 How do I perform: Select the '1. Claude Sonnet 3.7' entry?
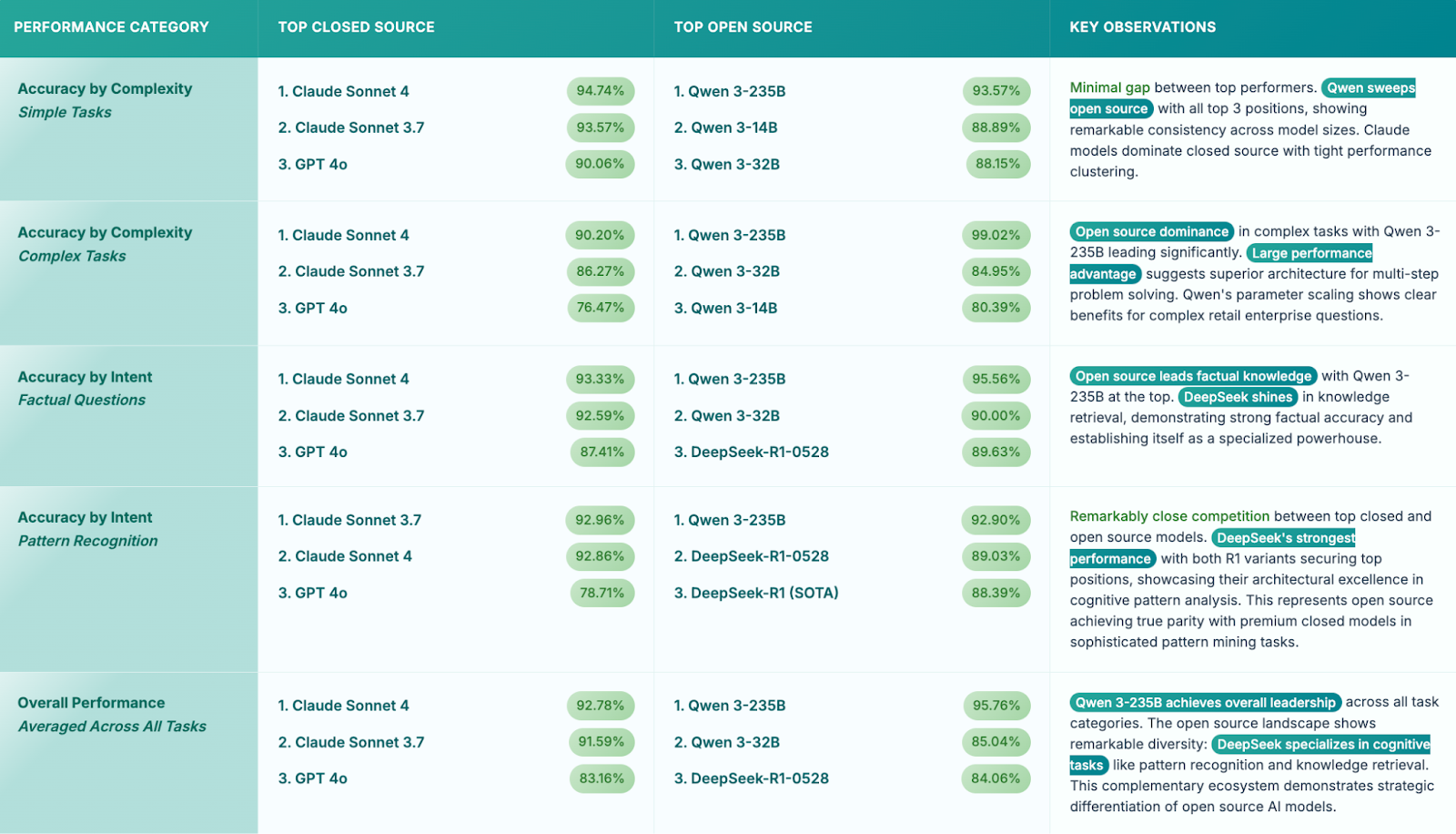[x=349, y=520]
